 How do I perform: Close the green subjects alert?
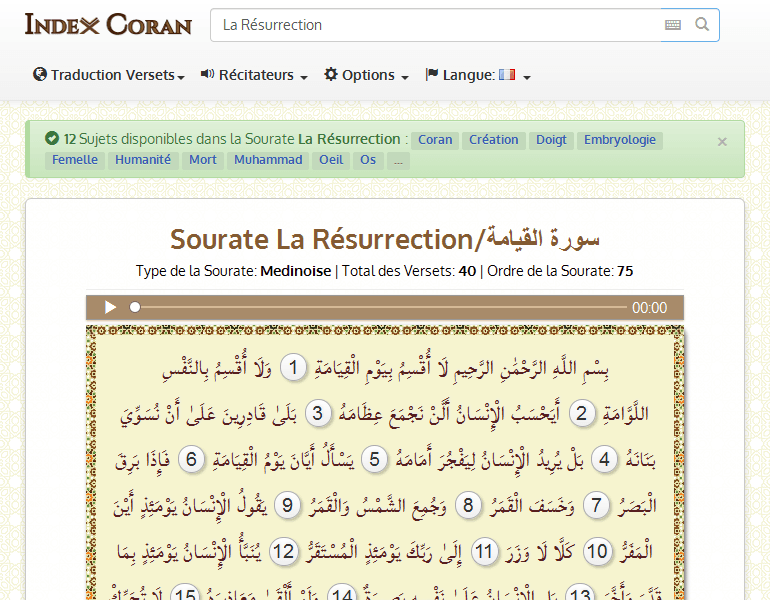click(x=722, y=142)
